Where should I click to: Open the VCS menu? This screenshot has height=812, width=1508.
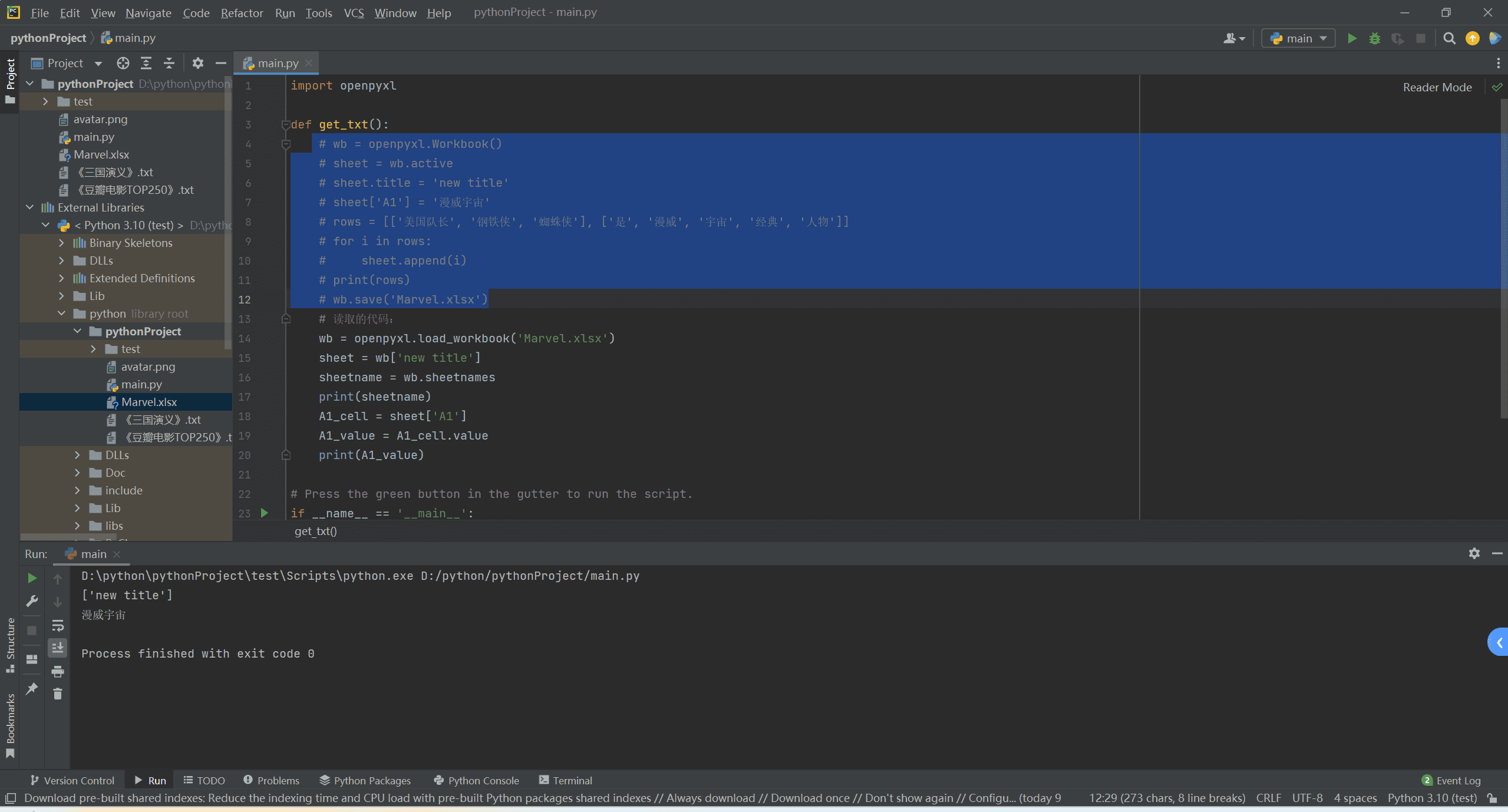click(x=354, y=12)
